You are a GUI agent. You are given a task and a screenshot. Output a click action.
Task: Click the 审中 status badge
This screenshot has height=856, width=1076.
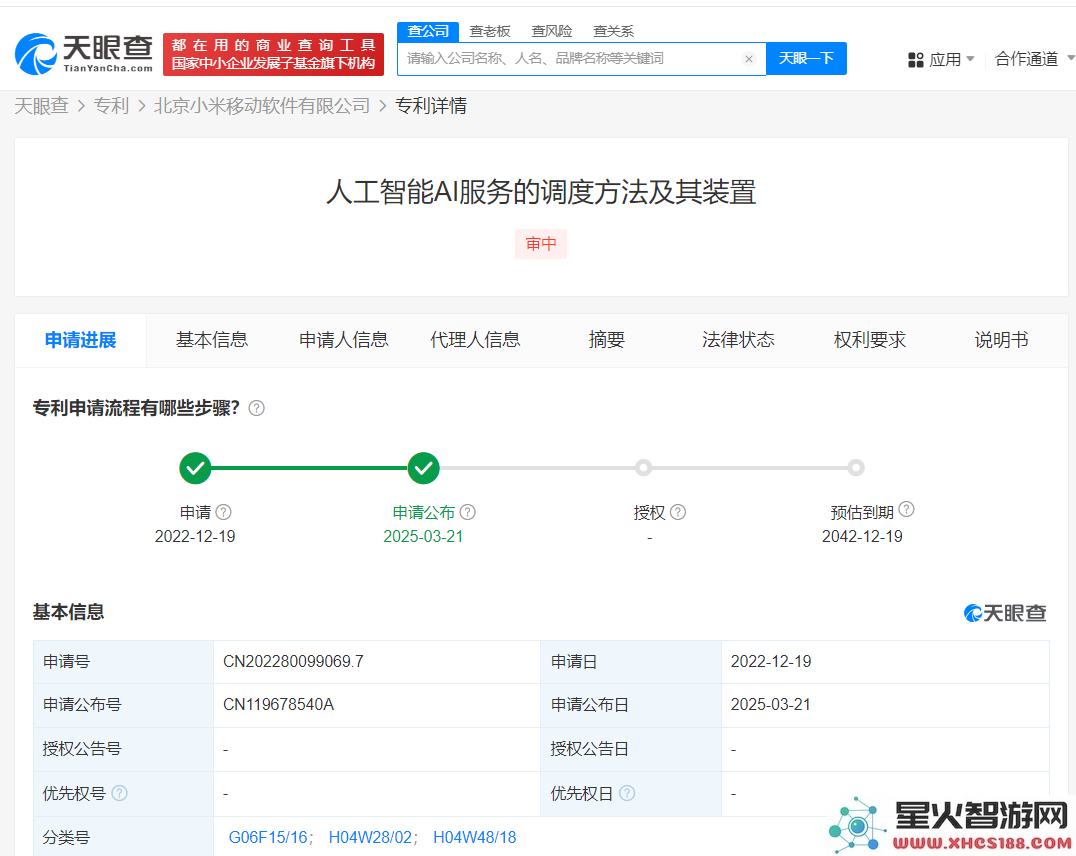click(541, 244)
